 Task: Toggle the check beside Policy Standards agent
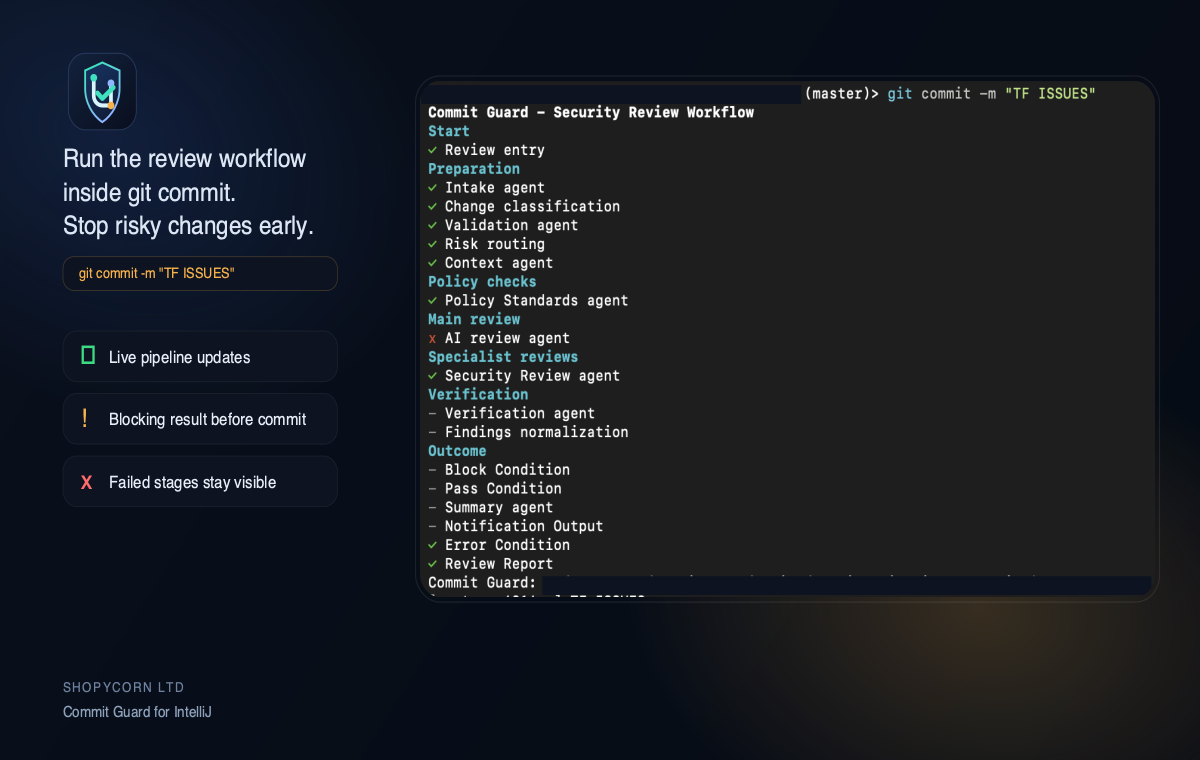click(432, 300)
